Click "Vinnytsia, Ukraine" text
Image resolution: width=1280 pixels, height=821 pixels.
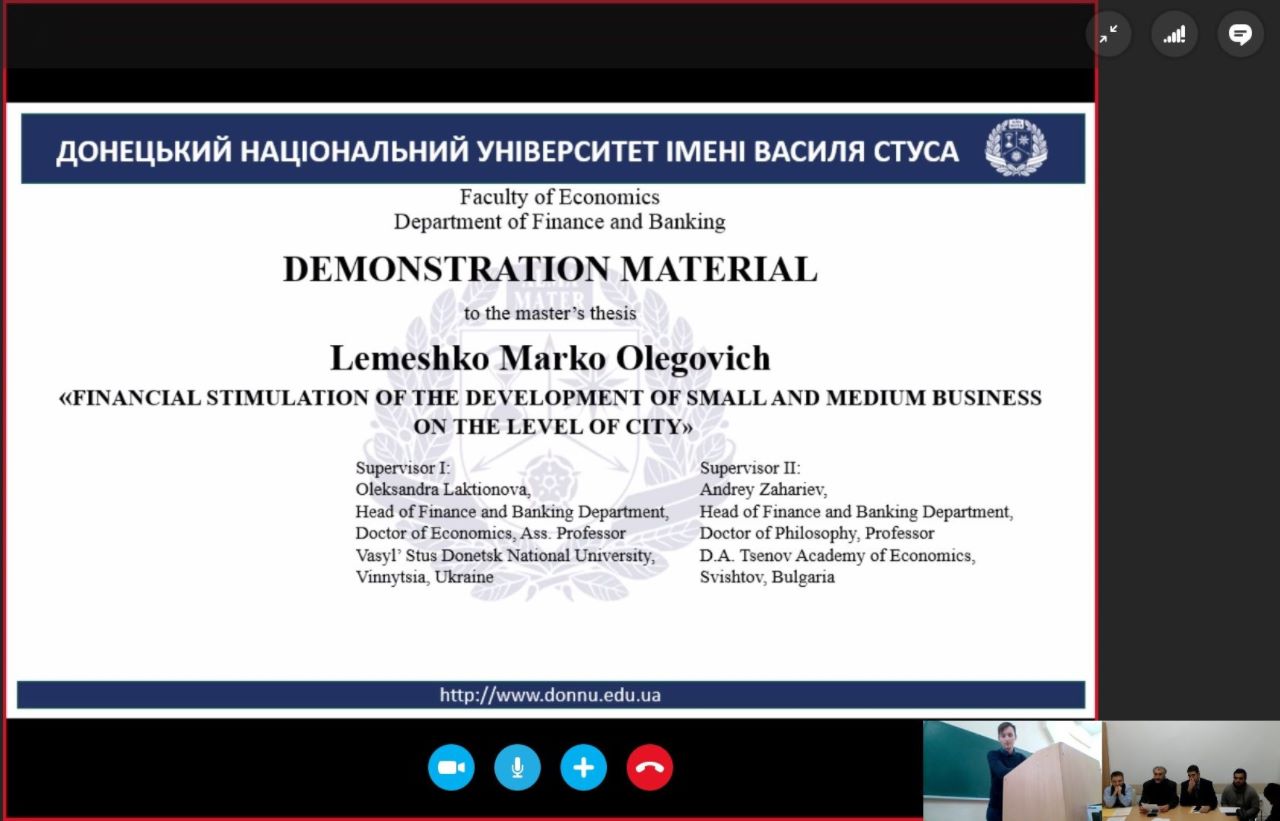click(x=424, y=578)
